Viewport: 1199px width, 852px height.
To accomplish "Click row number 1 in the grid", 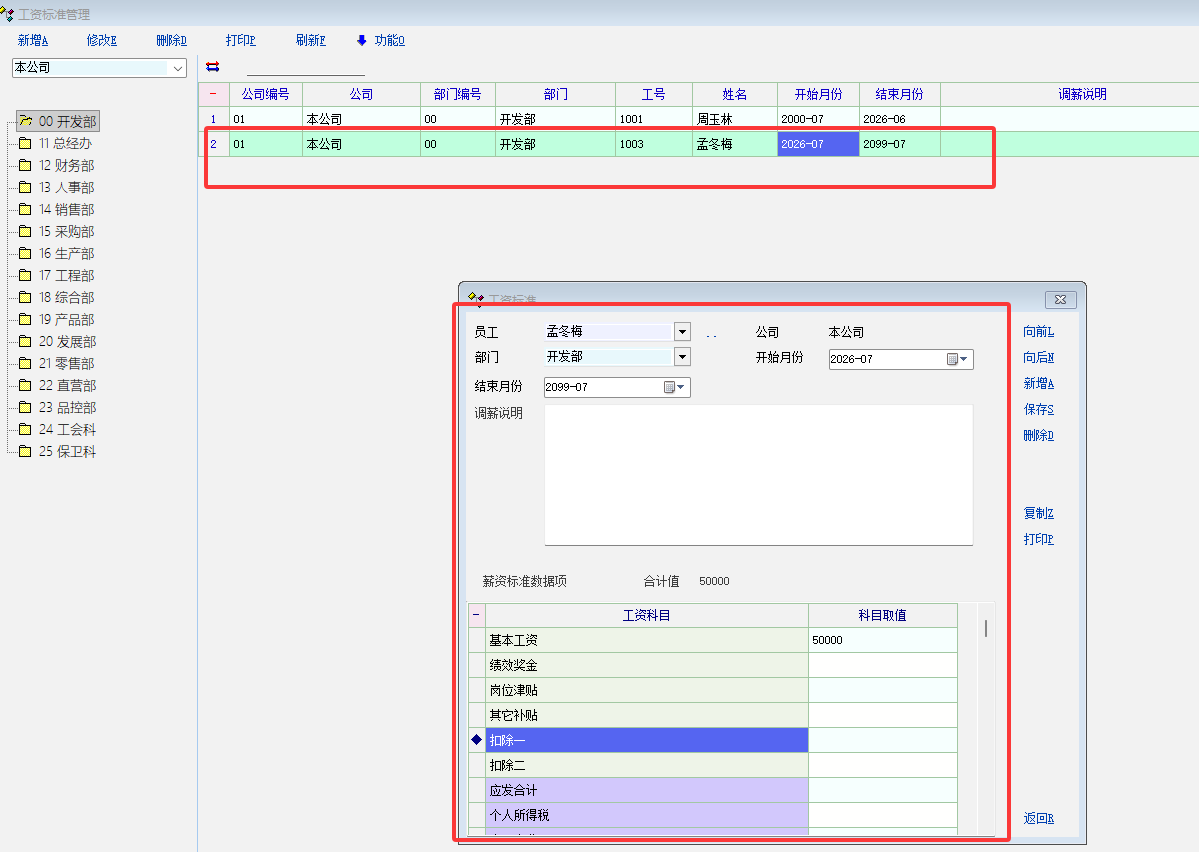I will [x=213, y=119].
